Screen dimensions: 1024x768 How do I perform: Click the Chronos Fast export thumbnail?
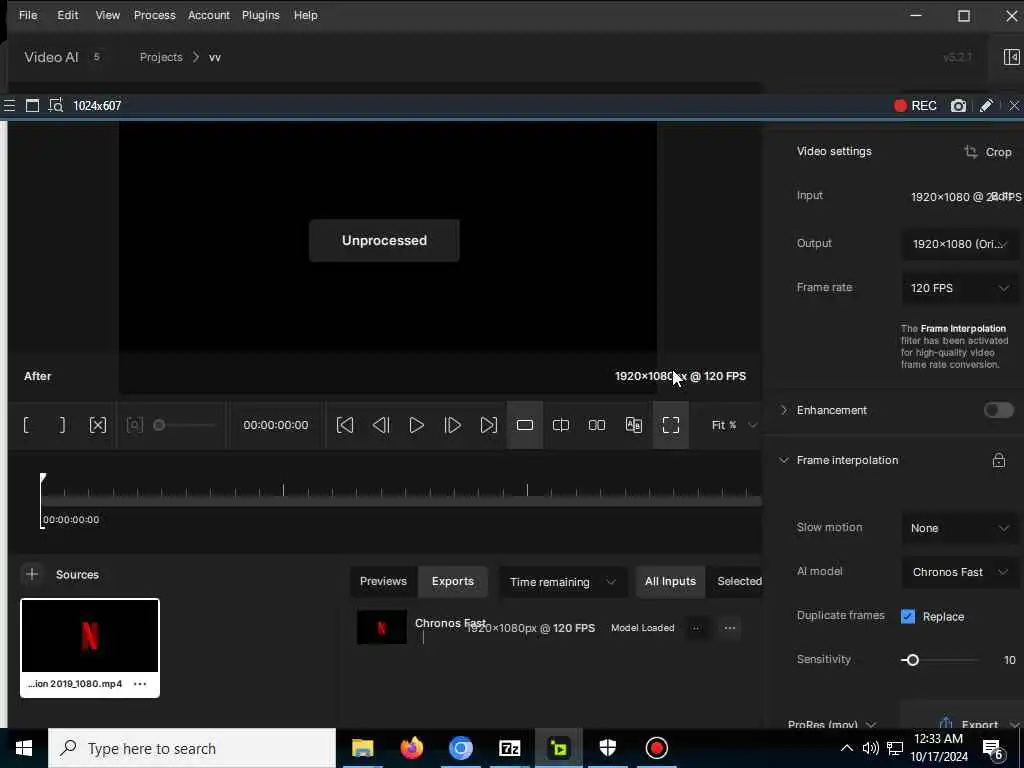381,628
